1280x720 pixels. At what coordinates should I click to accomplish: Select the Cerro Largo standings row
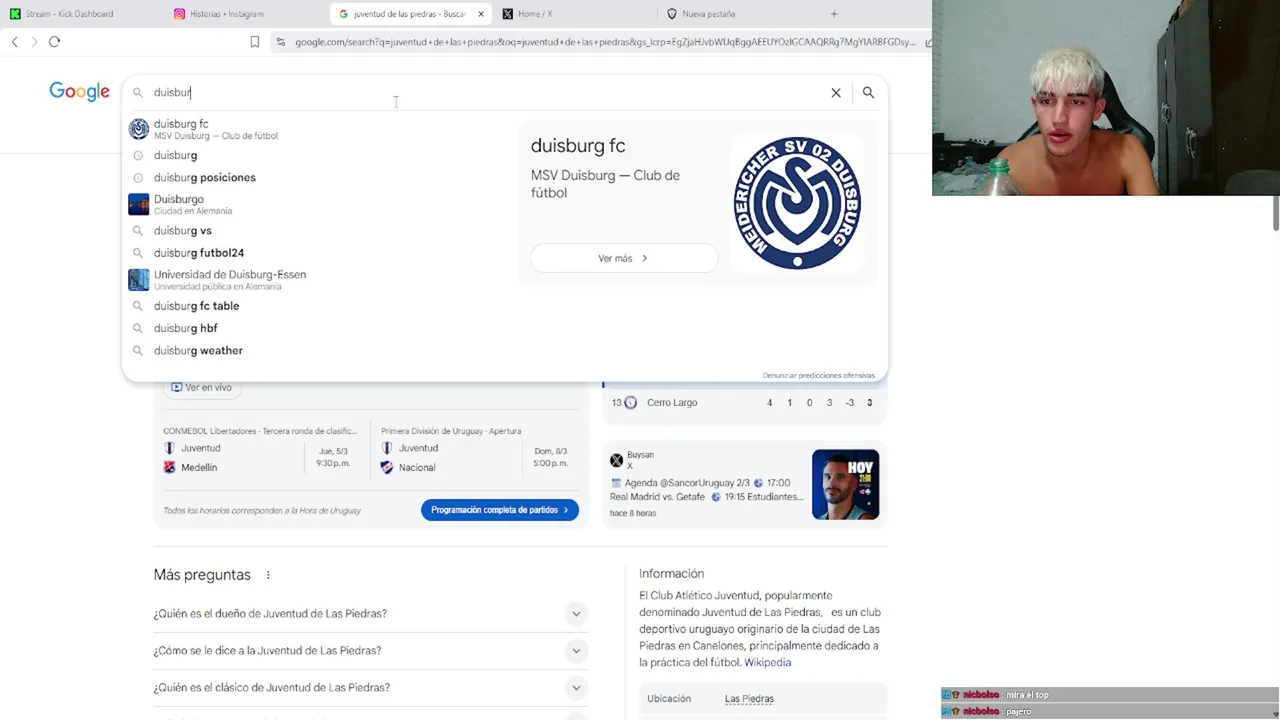coord(743,402)
